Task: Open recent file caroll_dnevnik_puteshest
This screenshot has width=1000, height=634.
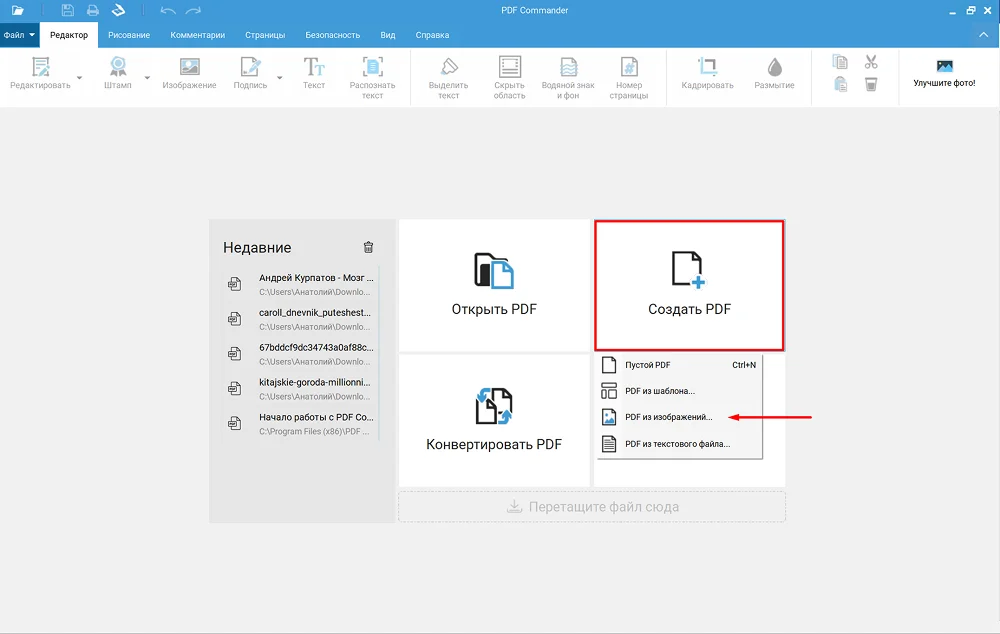Action: tap(300, 320)
